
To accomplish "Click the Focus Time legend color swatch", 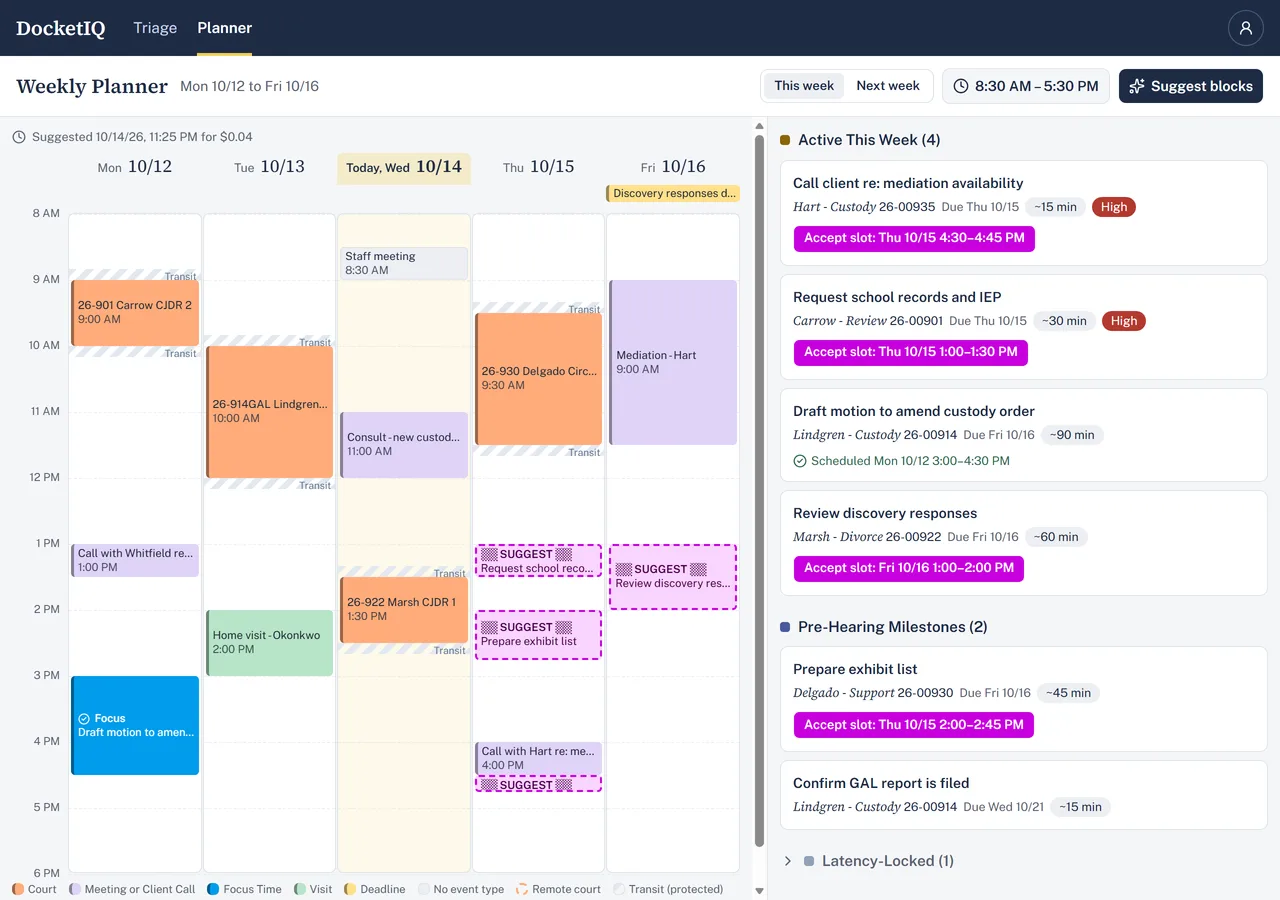I will point(213,889).
